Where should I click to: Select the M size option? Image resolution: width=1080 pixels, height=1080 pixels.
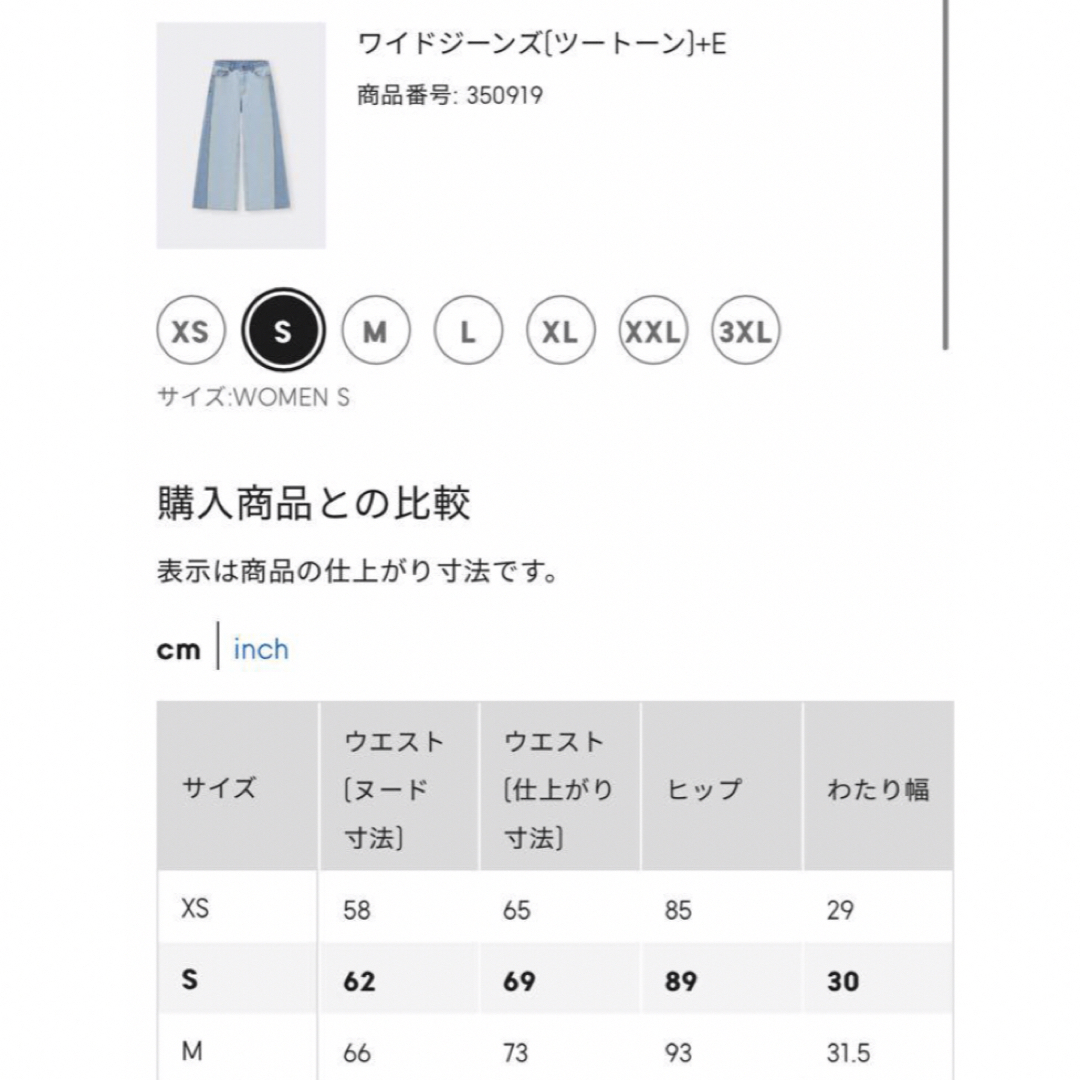coord(375,331)
